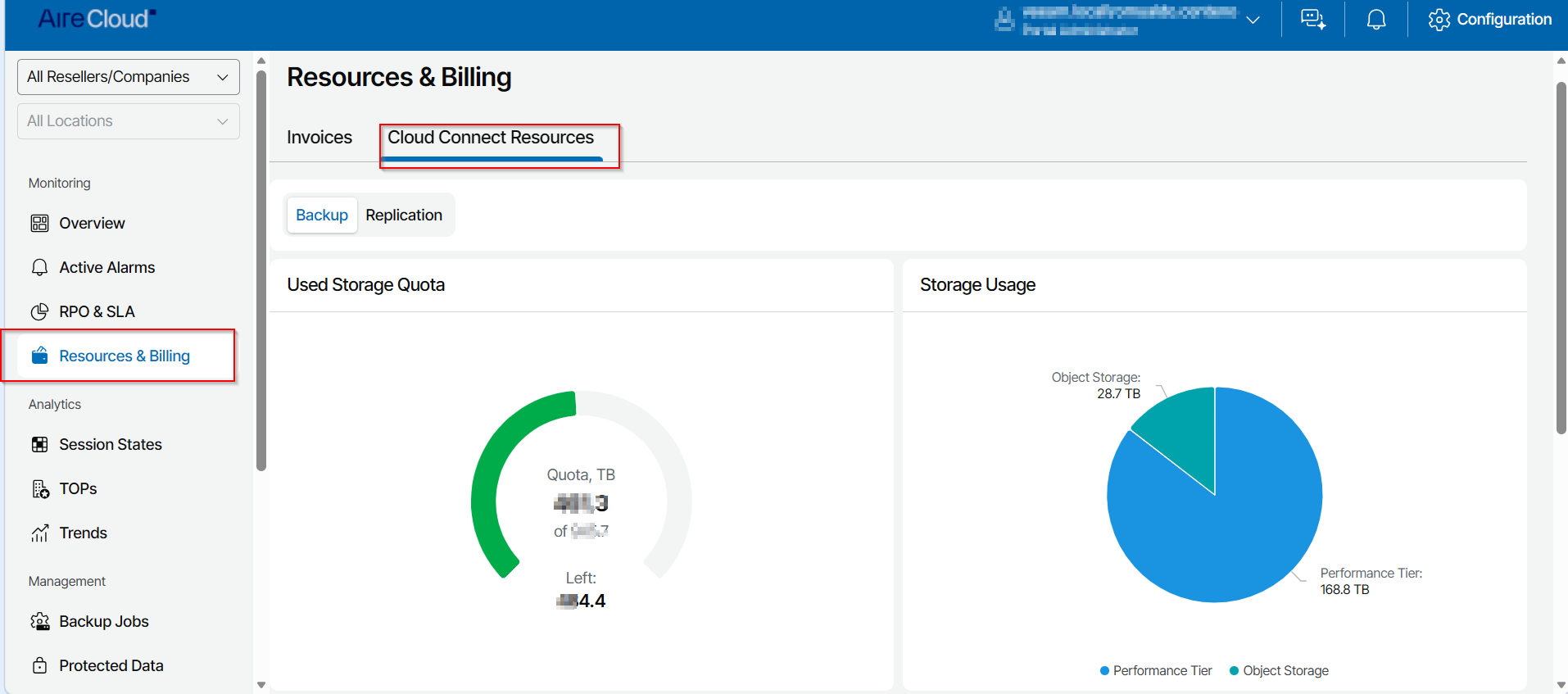Switch to the Invoices tab
The image size is (1568, 694).
319,138
